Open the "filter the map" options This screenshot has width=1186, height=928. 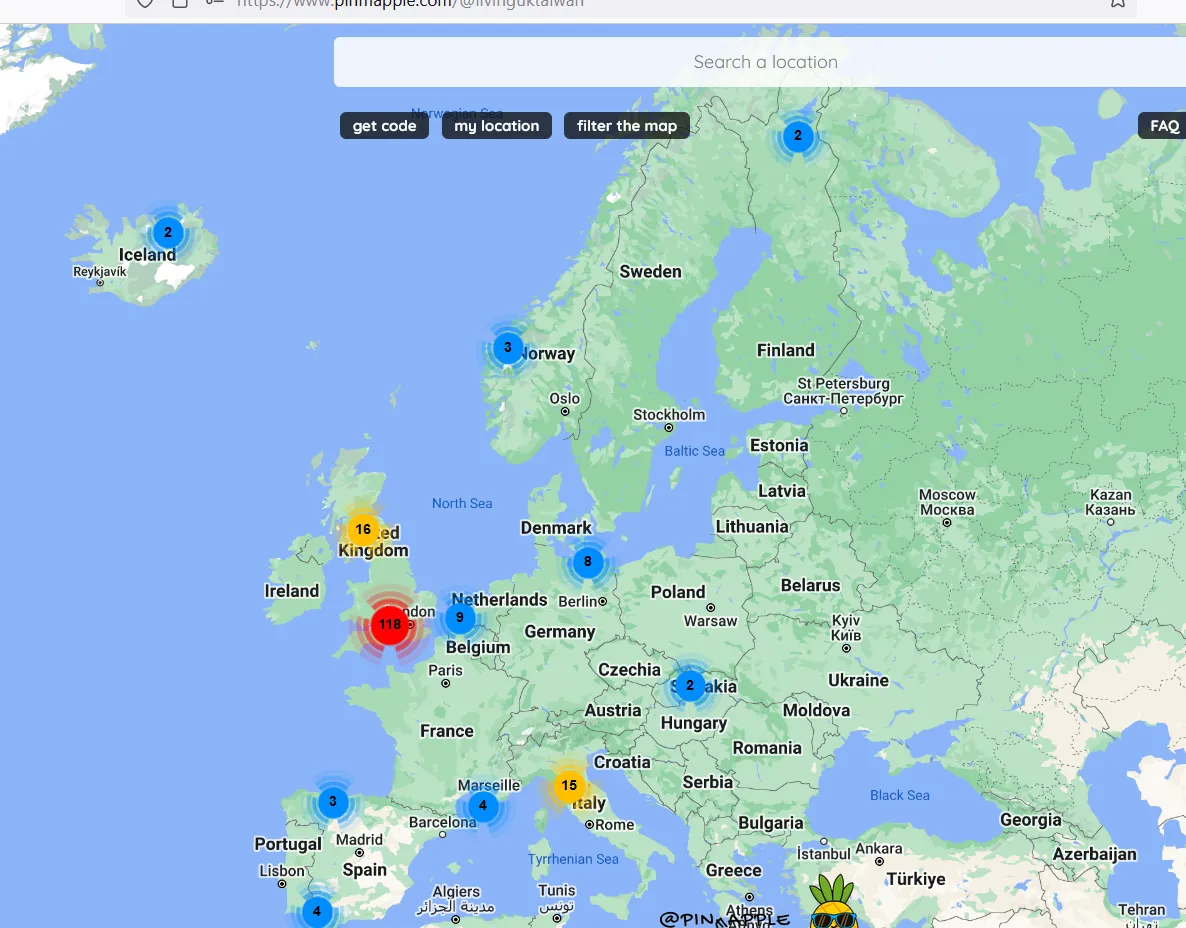click(x=626, y=126)
